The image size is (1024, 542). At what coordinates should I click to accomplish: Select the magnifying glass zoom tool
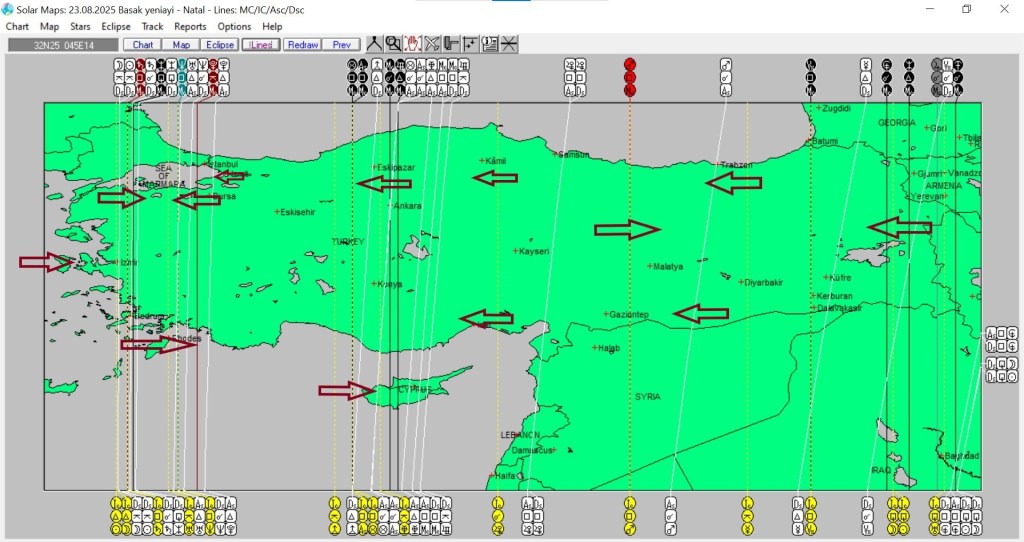[x=393, y=44]
